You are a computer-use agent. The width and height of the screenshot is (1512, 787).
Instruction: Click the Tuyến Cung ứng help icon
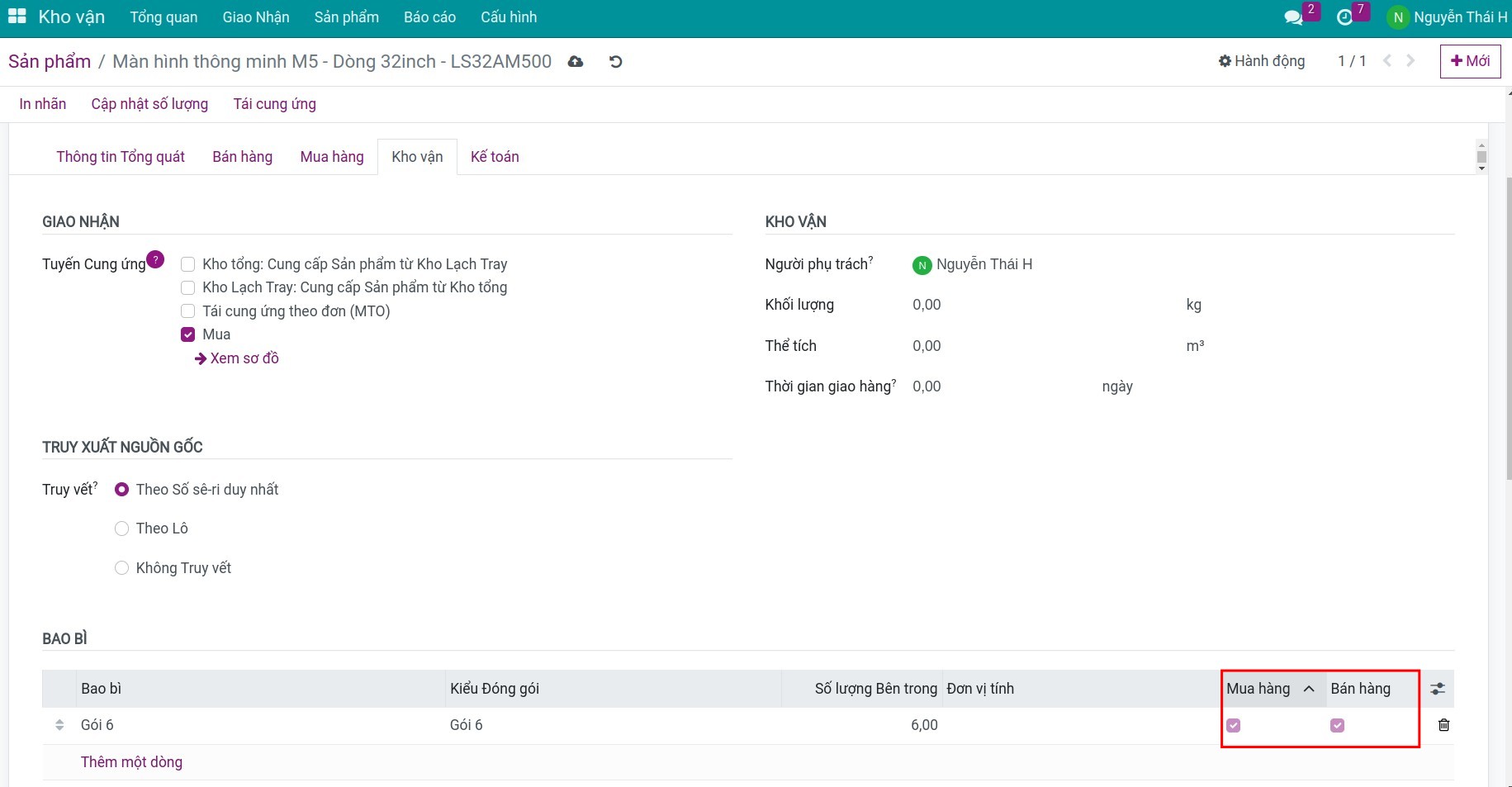[155, 259]
